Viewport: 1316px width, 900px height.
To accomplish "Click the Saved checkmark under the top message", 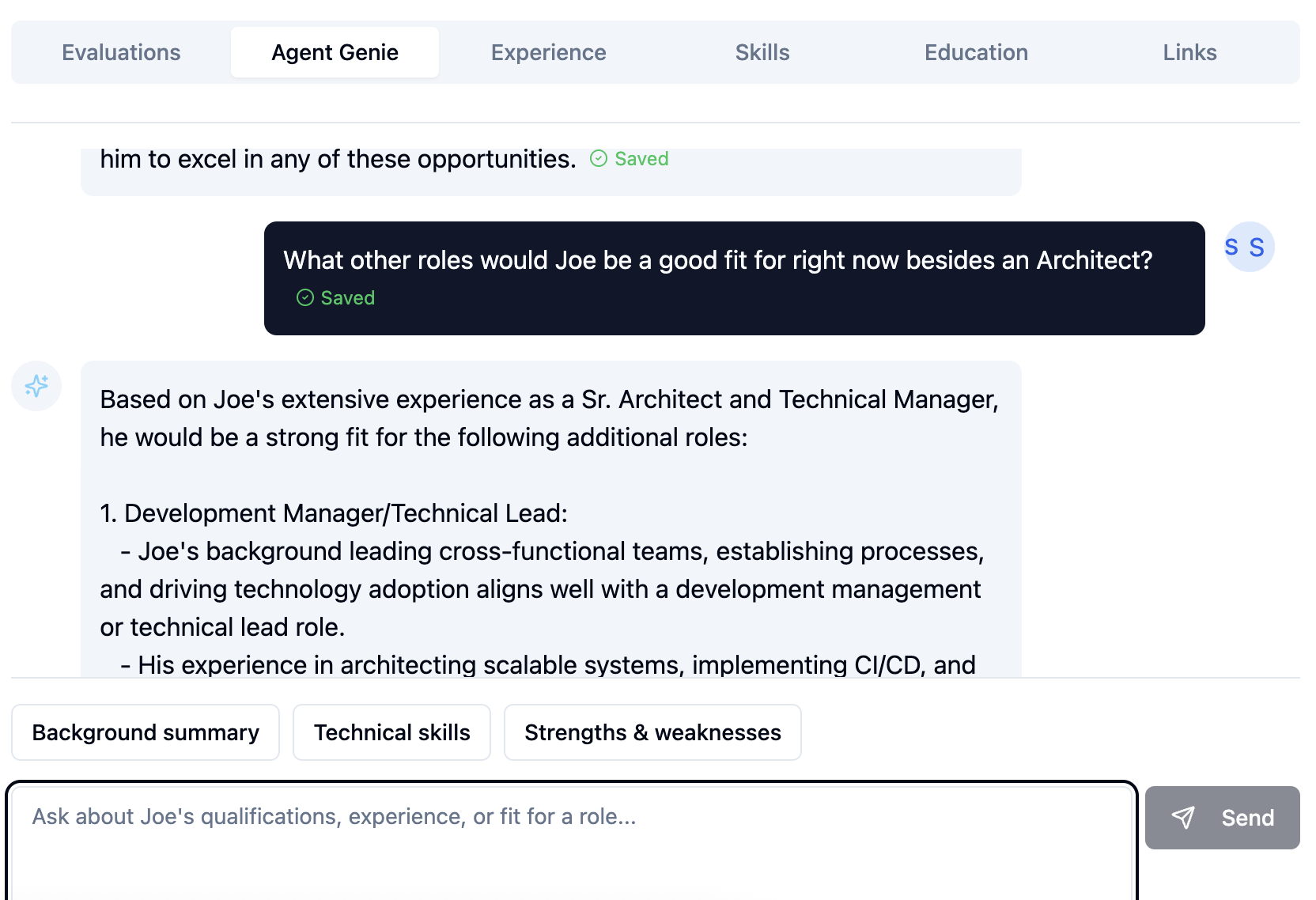I will [x=600, y=158].
